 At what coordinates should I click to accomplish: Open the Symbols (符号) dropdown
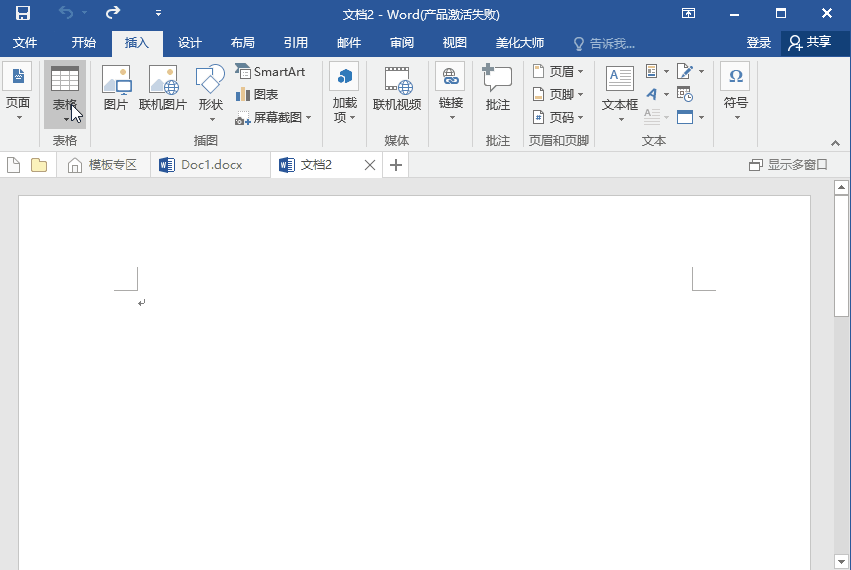[735, 93]
